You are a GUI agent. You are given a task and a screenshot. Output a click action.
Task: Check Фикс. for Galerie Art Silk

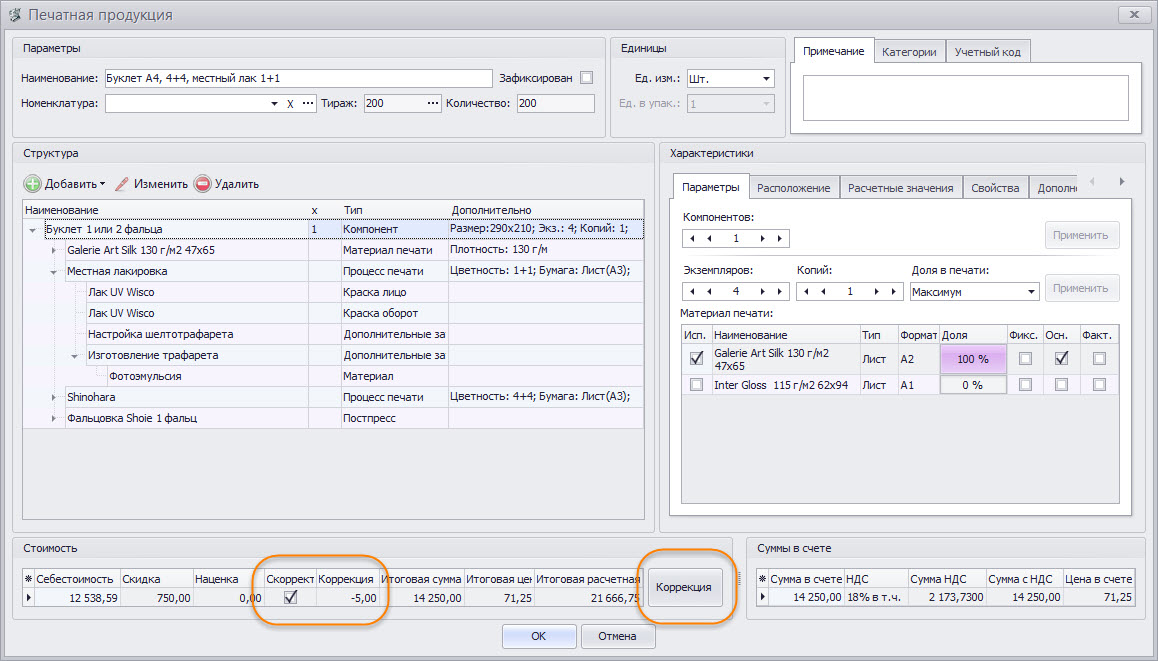(x=1025, y=358)
